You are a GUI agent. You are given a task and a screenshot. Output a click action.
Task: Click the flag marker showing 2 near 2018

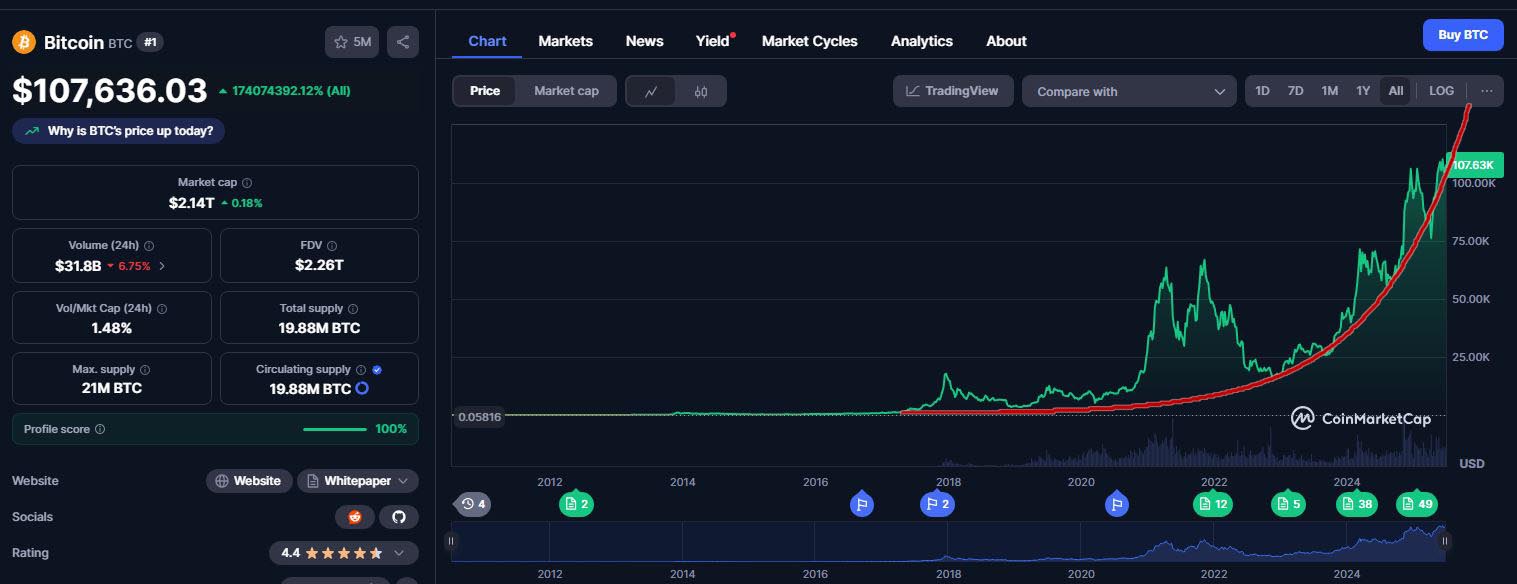[937, 504]
